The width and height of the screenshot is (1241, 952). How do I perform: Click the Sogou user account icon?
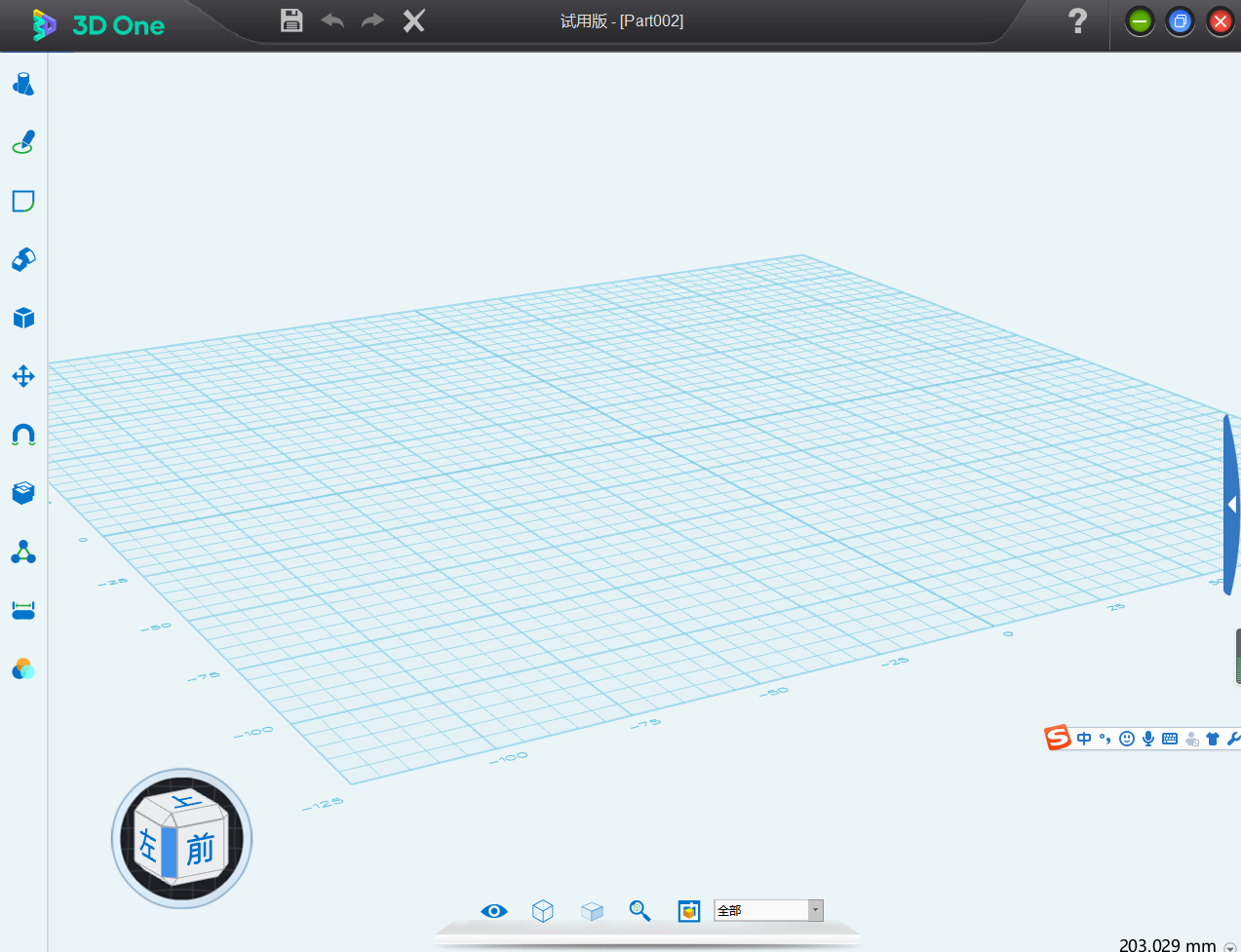point(1191,739)
